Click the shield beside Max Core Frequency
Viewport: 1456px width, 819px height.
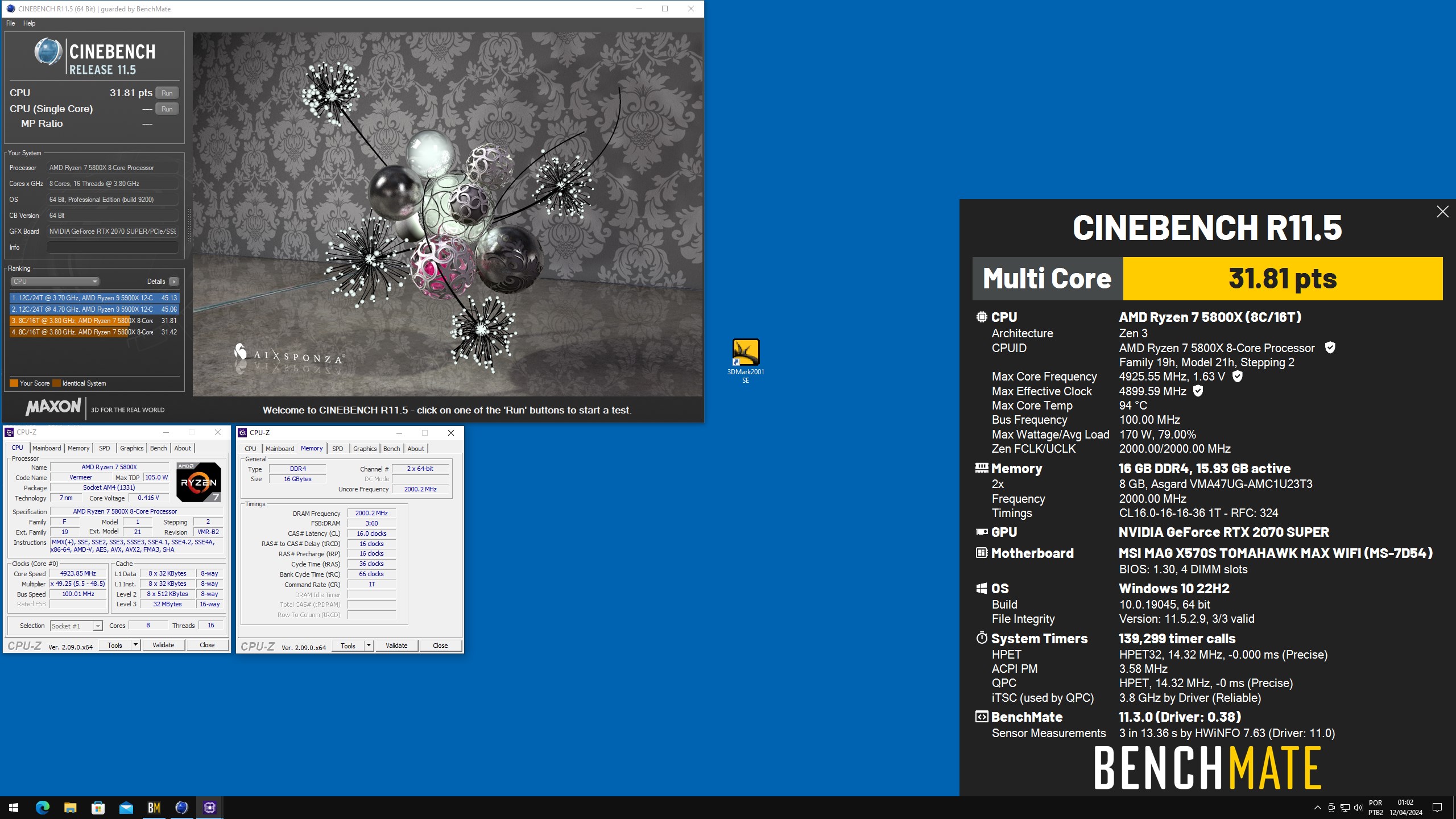click(x=1237, y=376)
